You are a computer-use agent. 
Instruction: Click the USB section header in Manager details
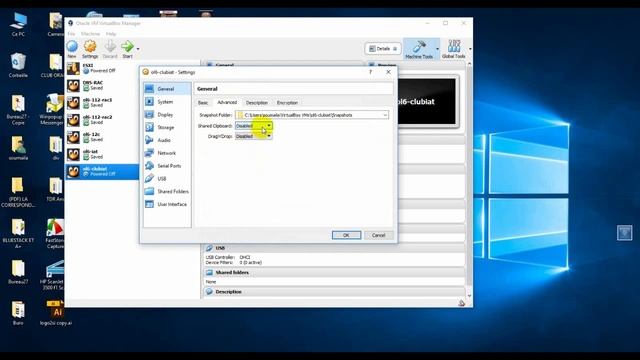[335, 248]
